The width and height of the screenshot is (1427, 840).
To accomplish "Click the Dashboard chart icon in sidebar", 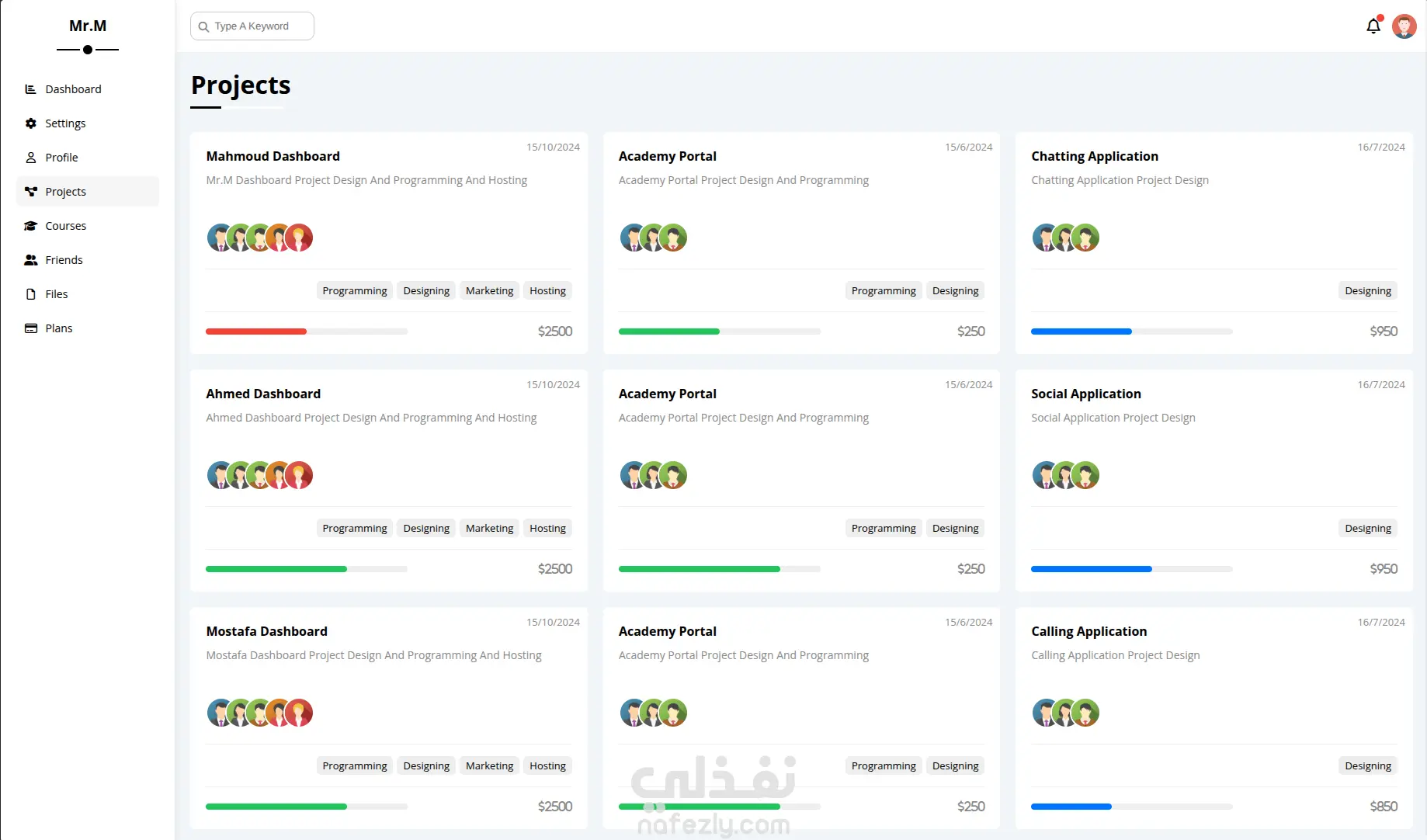I will click(x=31, y=89).
